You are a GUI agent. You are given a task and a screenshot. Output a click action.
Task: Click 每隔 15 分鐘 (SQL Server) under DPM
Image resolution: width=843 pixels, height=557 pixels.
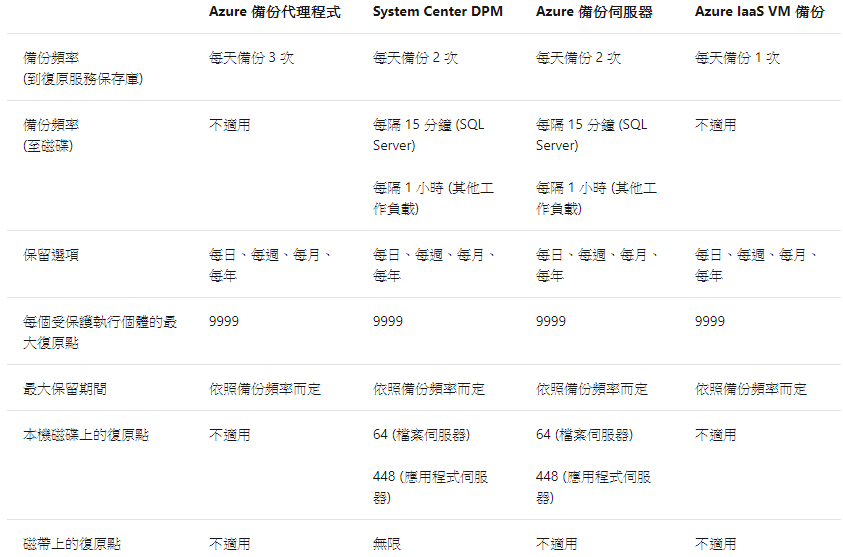(x=428, y=135)
